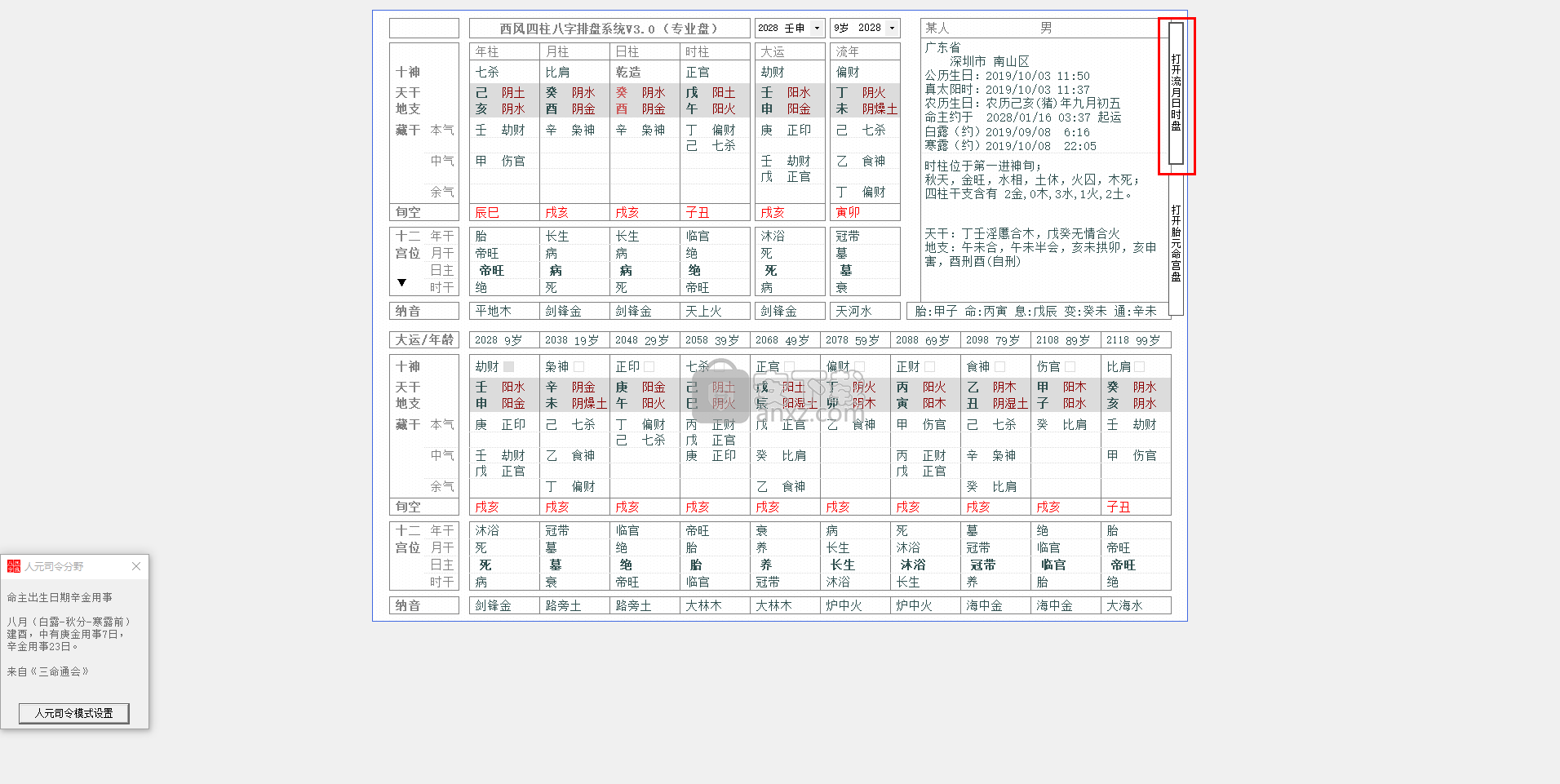Click the 打开流月日时盘 vertical button
Image resolution: width=1560 pixels, height=784 pixels.
click(1176, 93)
